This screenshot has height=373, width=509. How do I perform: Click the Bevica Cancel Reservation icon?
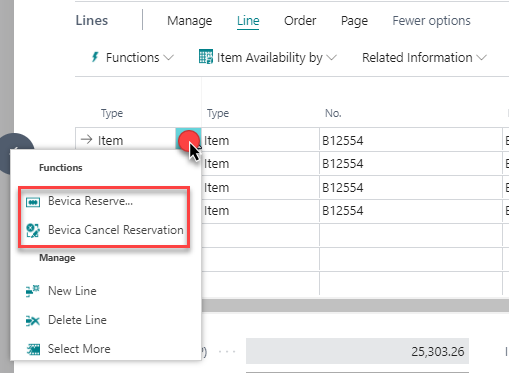[x=33, y=230]
